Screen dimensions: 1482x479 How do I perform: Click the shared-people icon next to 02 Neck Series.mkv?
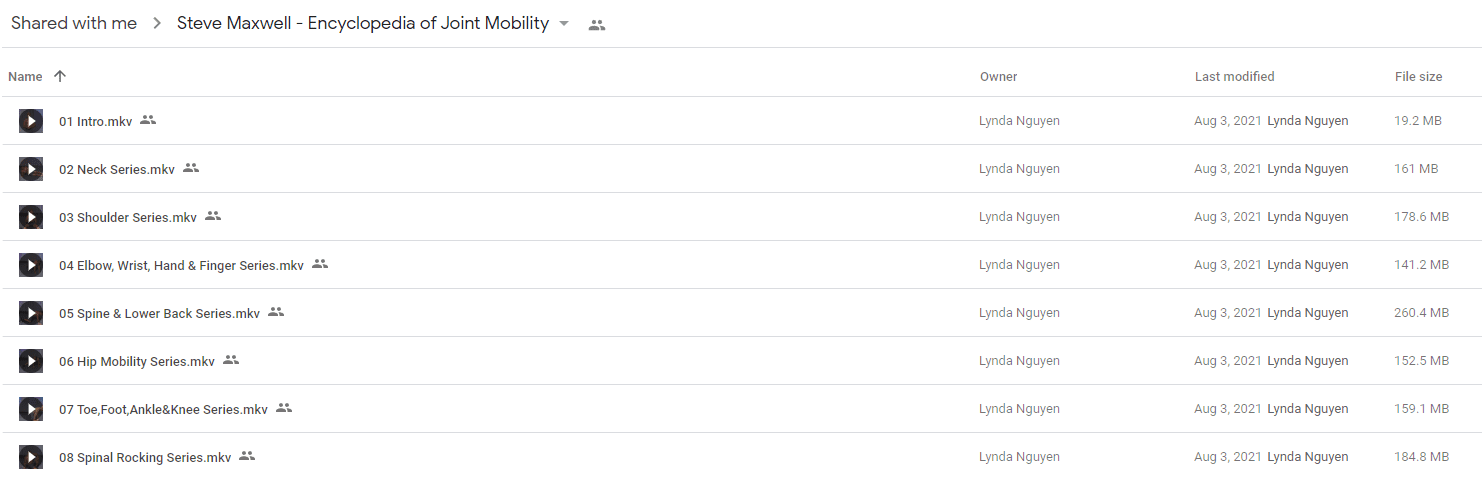191,168
